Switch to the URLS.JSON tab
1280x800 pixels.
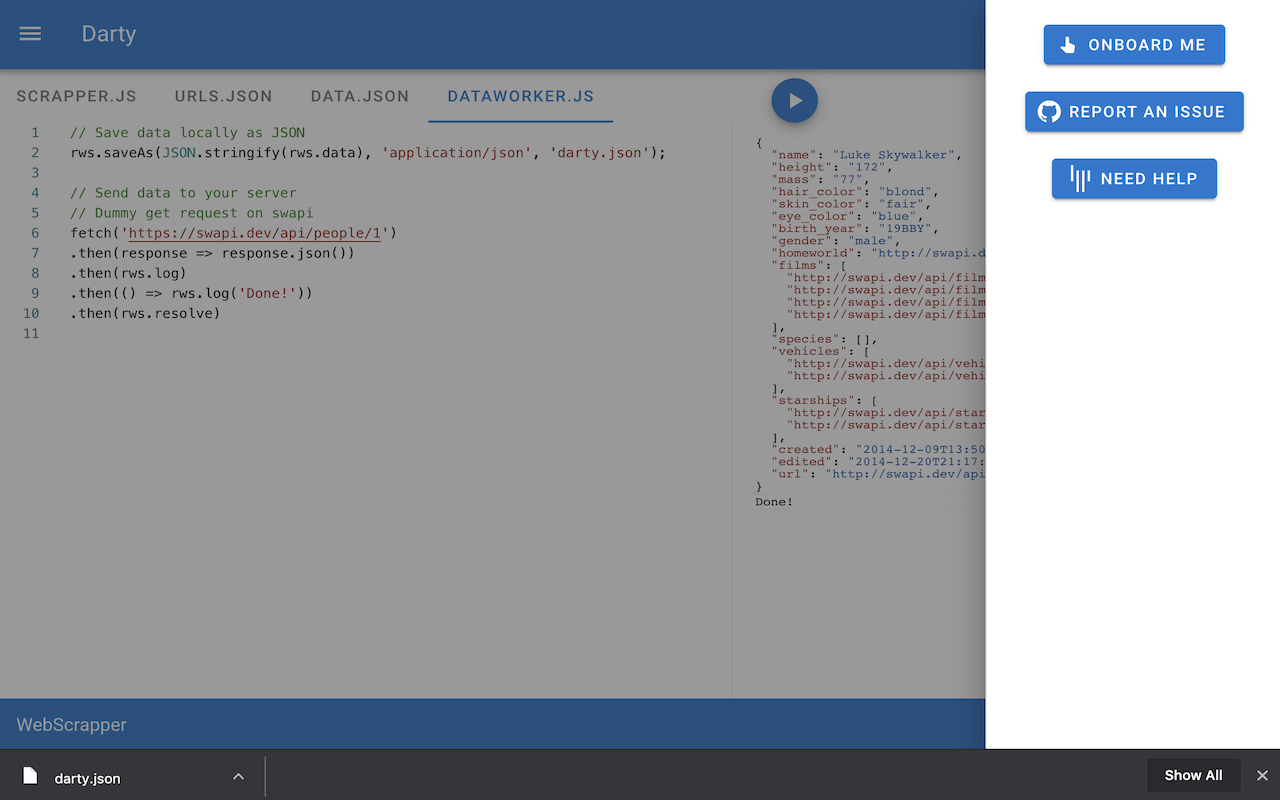click(223, 97)
